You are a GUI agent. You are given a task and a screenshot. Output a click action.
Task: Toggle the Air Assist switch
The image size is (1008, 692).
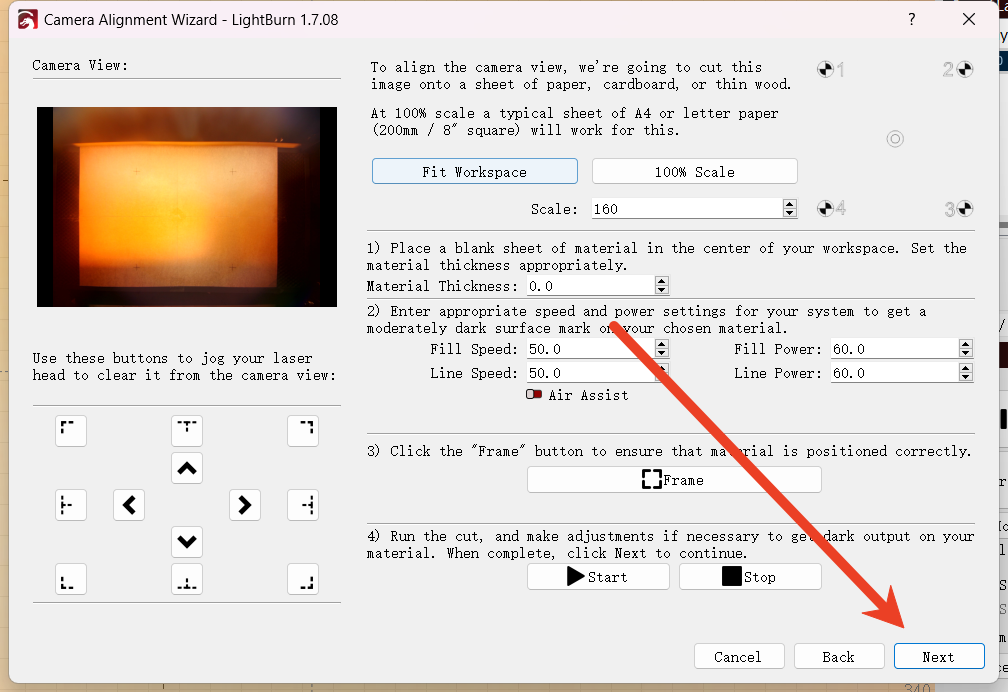click(534, 394)
